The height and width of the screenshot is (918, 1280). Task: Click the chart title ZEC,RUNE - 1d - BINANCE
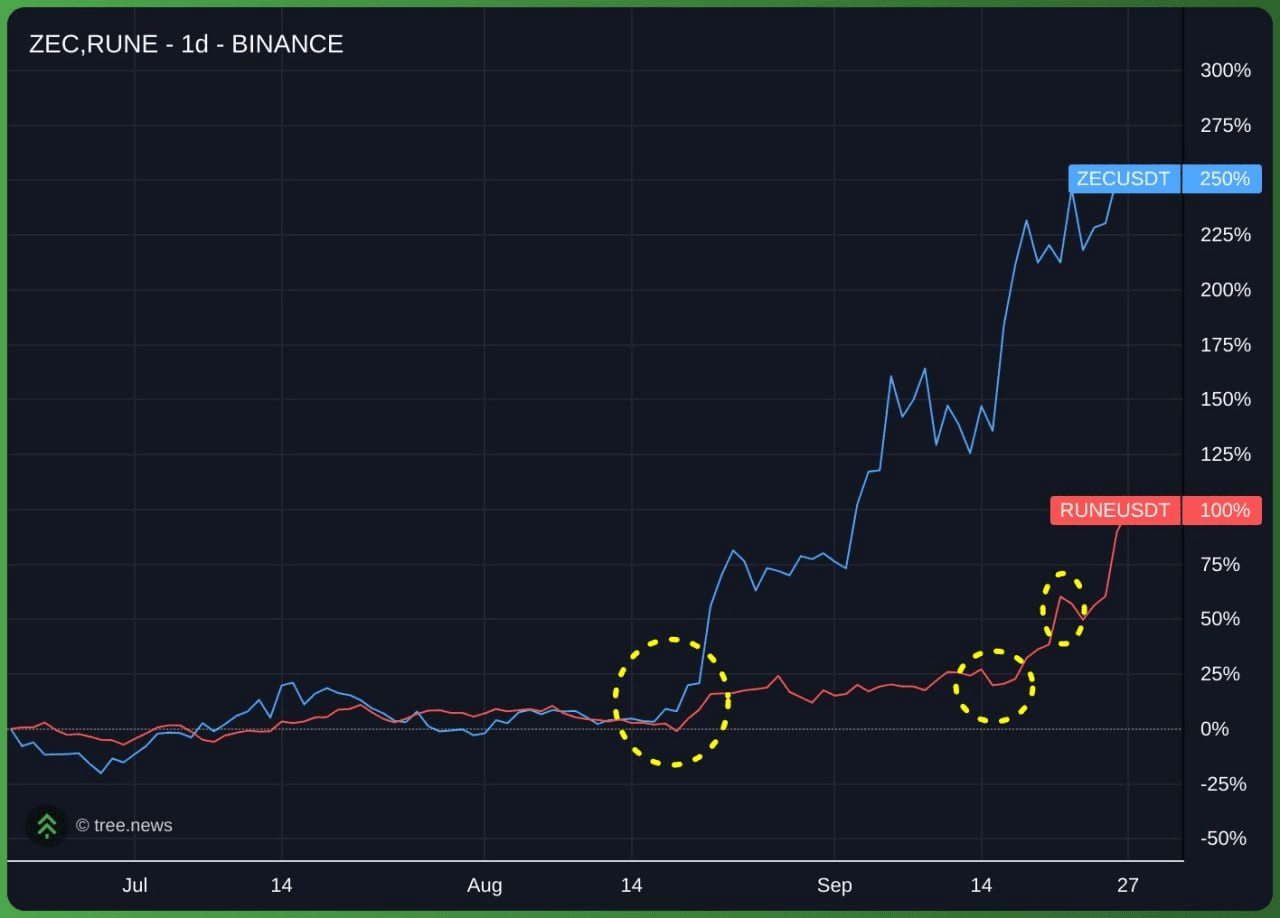186,44
